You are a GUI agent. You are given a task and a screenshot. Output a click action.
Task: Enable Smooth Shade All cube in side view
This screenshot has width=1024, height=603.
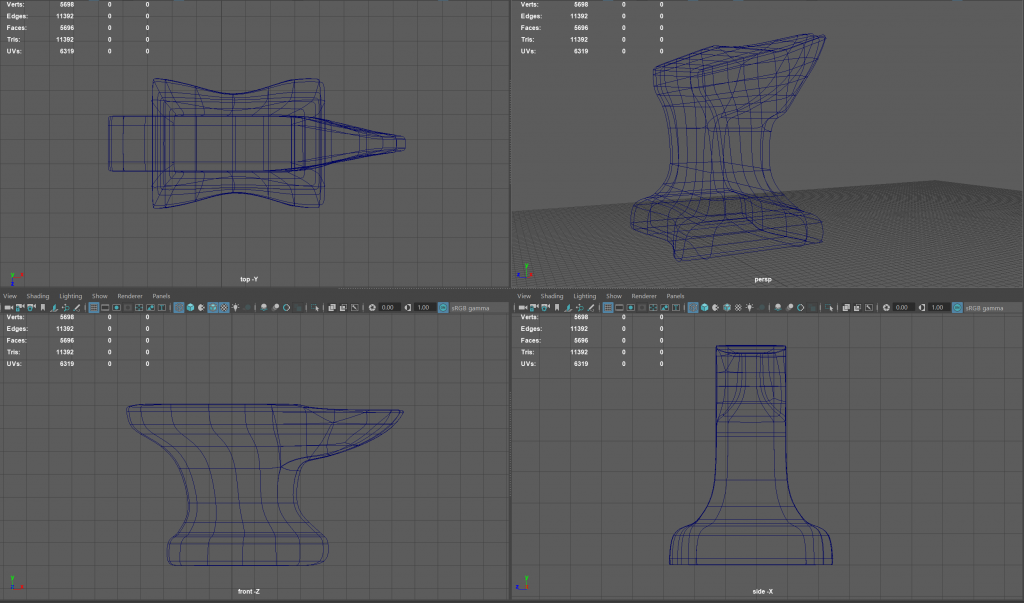[x=703, y=308]
